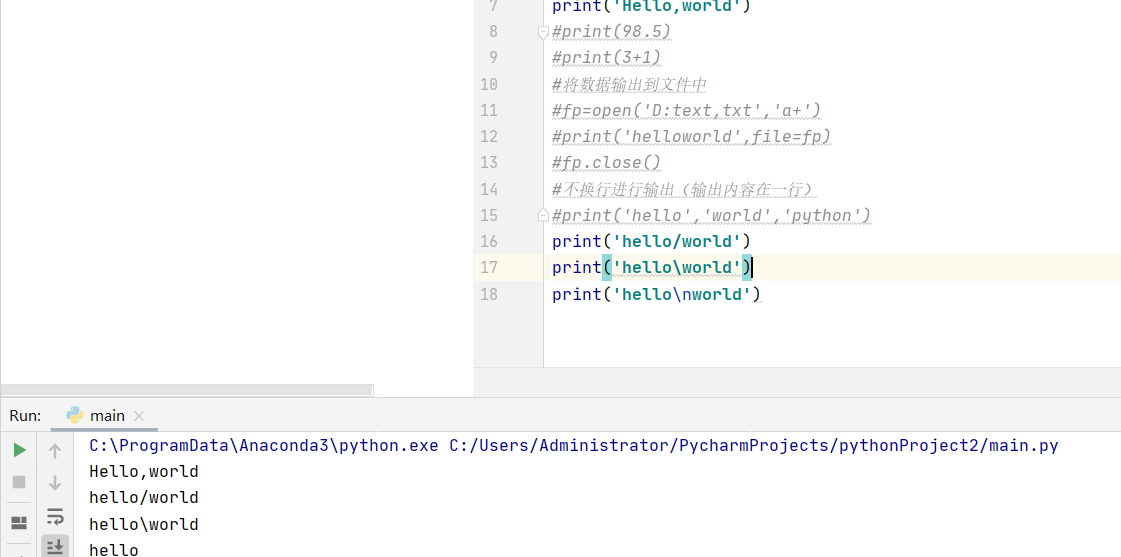Toggle Soft-Wrap for the console output
Image resolution: width=1121 pixels, height=557 pixels.
(55, 516)
